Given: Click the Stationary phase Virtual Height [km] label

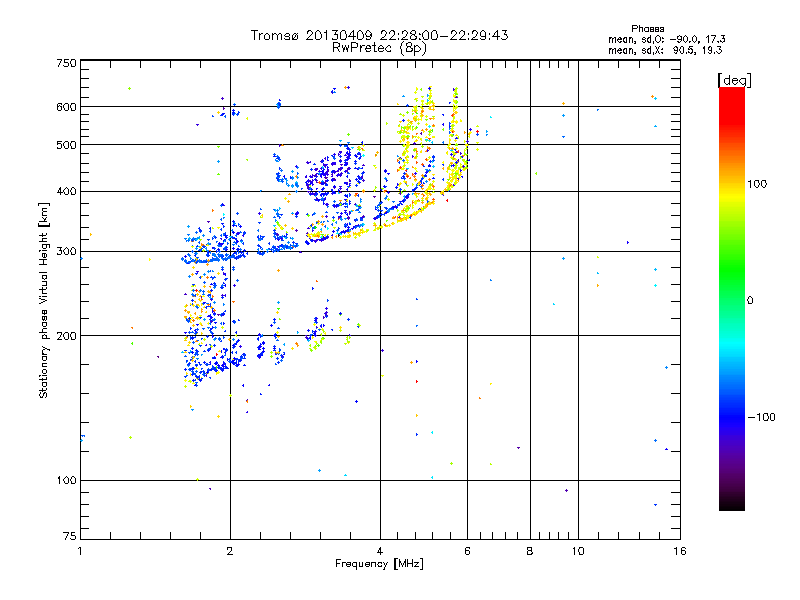Looking at the screenshot, I should (44, 301).
